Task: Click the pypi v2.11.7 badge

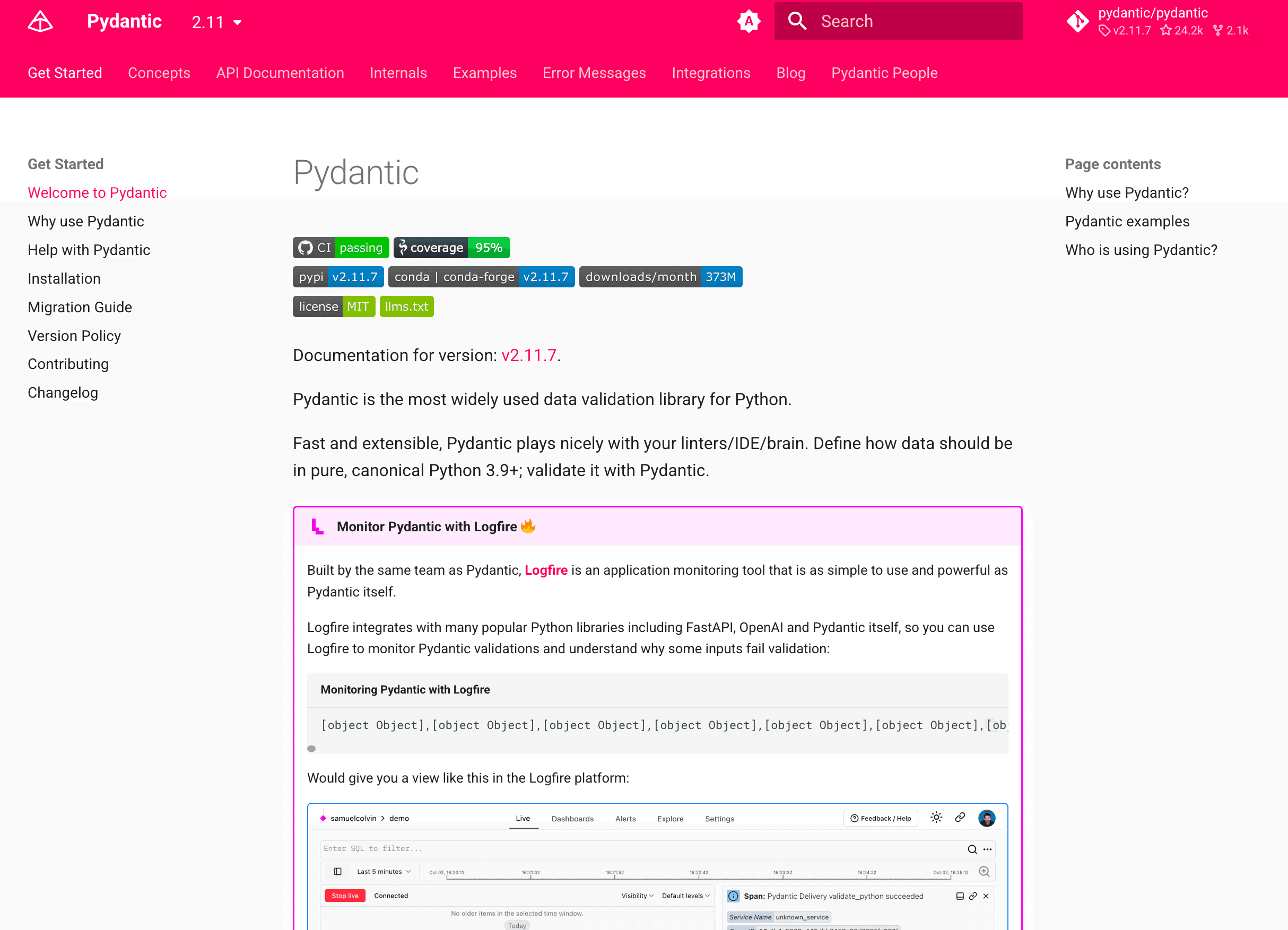Action: [338, 277]
